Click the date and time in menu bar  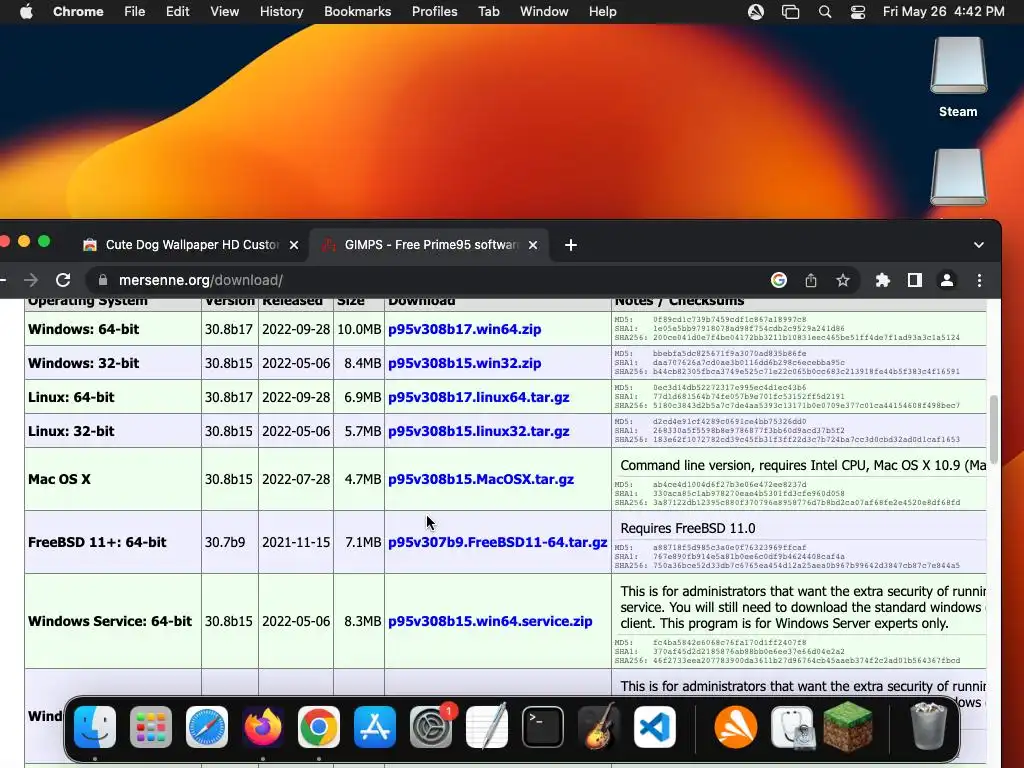943,12
